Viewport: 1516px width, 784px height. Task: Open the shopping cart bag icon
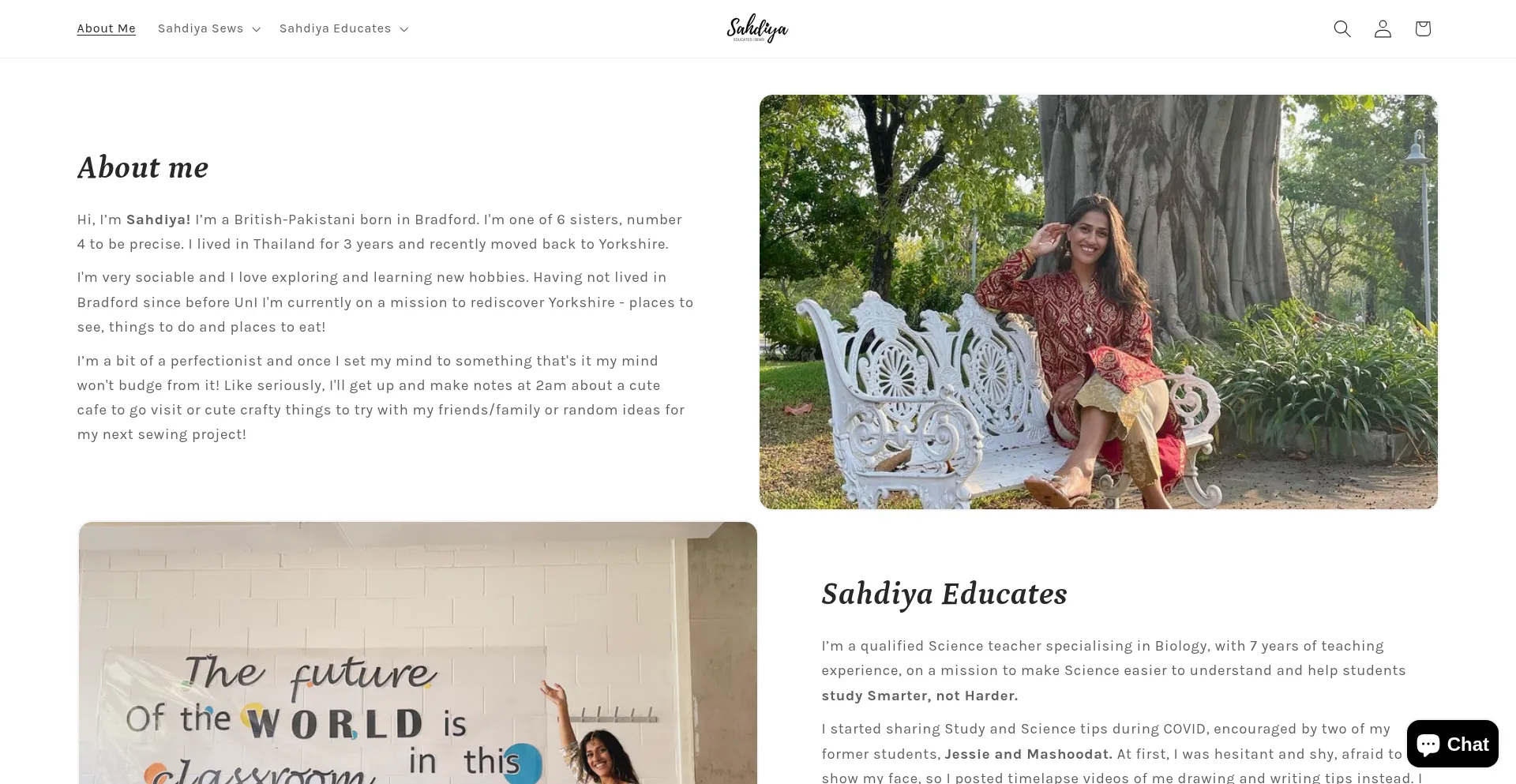pyautogui.click(x=1423, y=28)
